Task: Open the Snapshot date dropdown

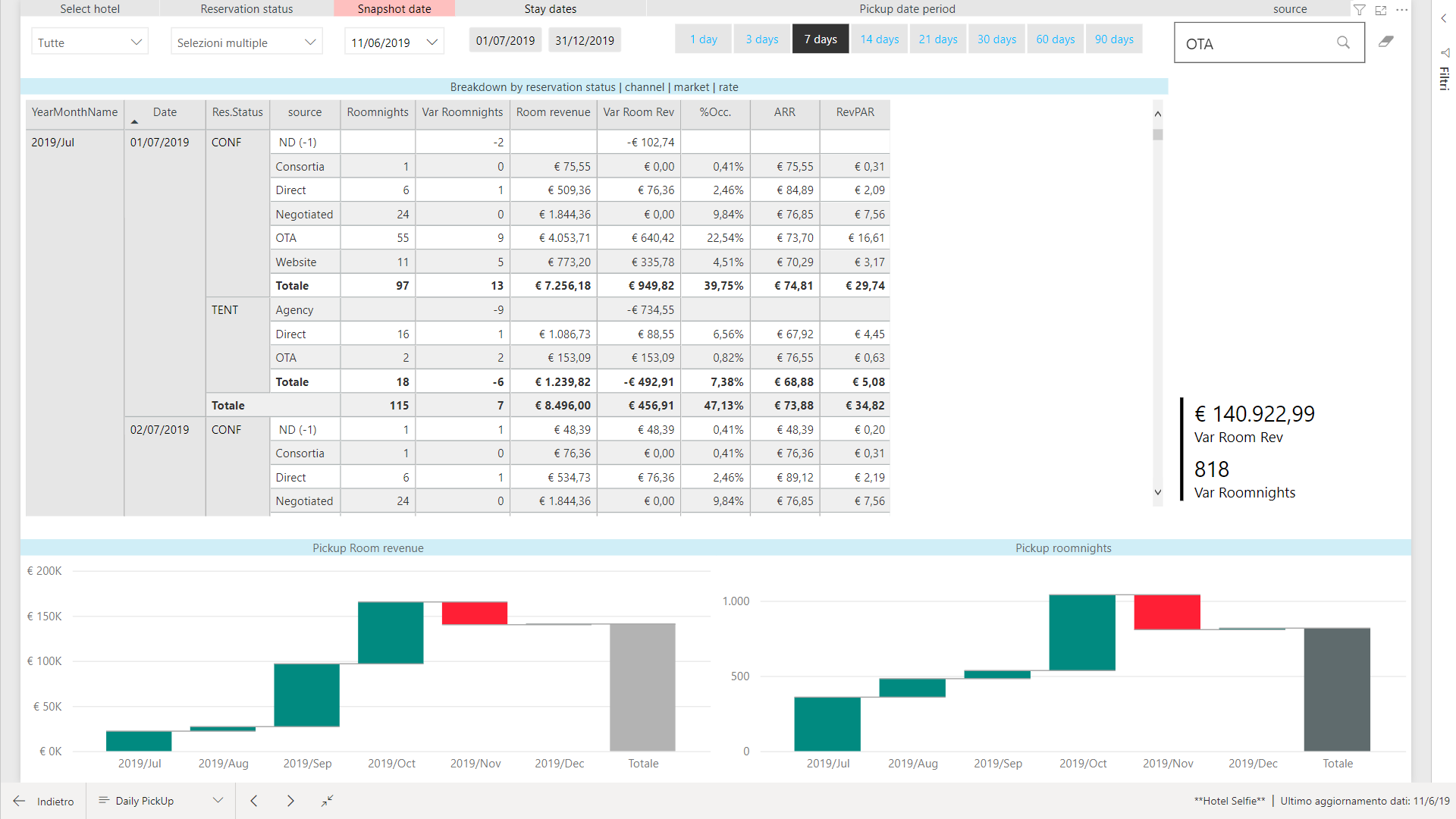Action: [x=394, y=42]
